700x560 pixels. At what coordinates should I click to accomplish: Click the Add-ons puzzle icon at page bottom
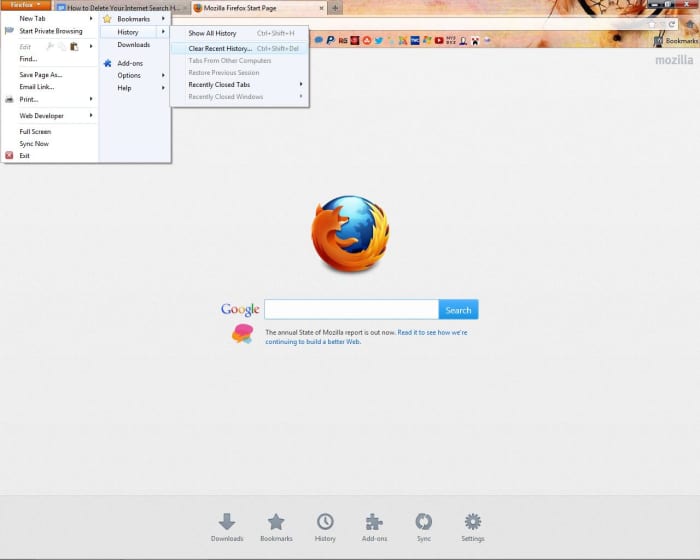374,522
